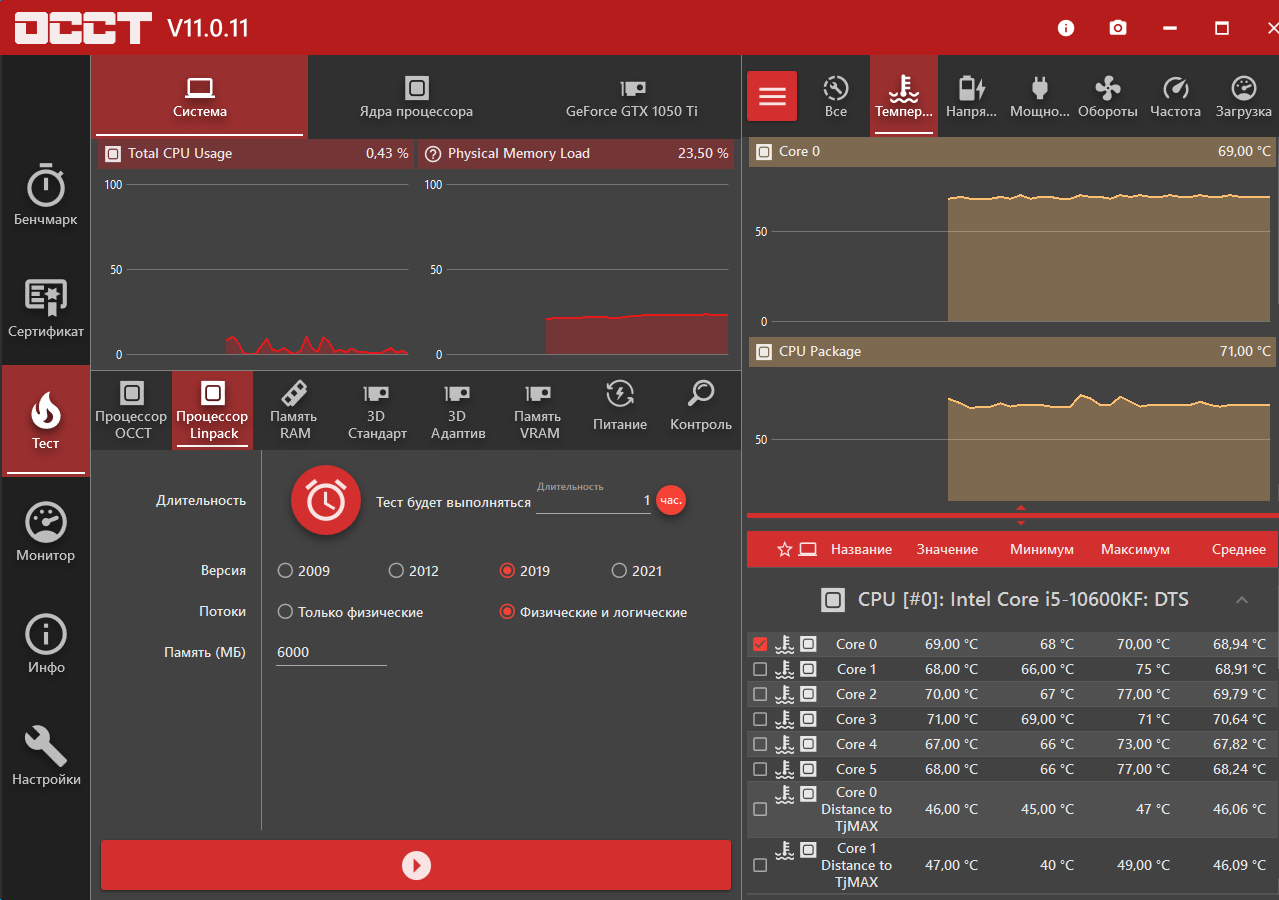This screenshot has width=1279, height=900.
Task: Switch to the Система tab
Action: coord(199,97)
